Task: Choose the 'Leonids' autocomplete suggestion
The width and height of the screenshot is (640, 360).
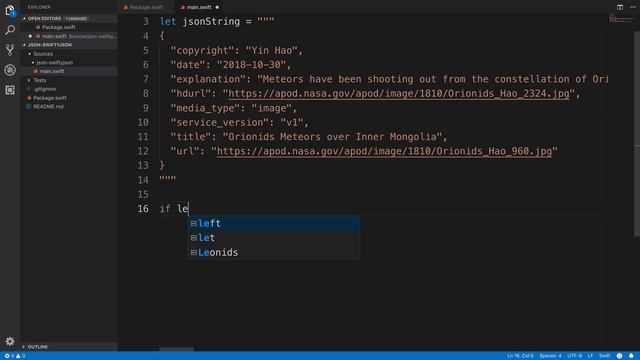Action: pos(273,252)
